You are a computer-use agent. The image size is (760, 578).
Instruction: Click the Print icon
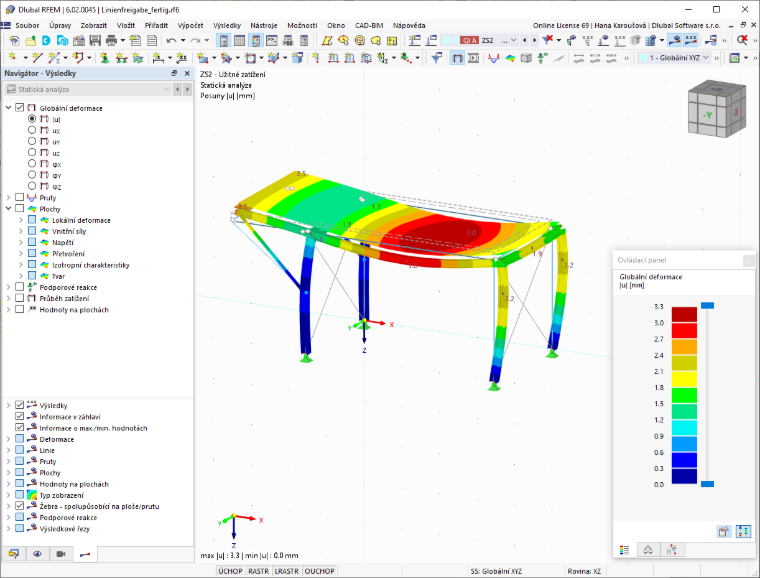111,41
